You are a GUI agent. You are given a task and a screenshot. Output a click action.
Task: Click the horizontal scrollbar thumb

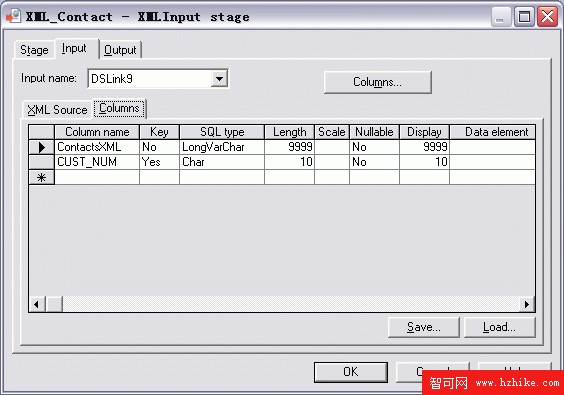[54, 304]
